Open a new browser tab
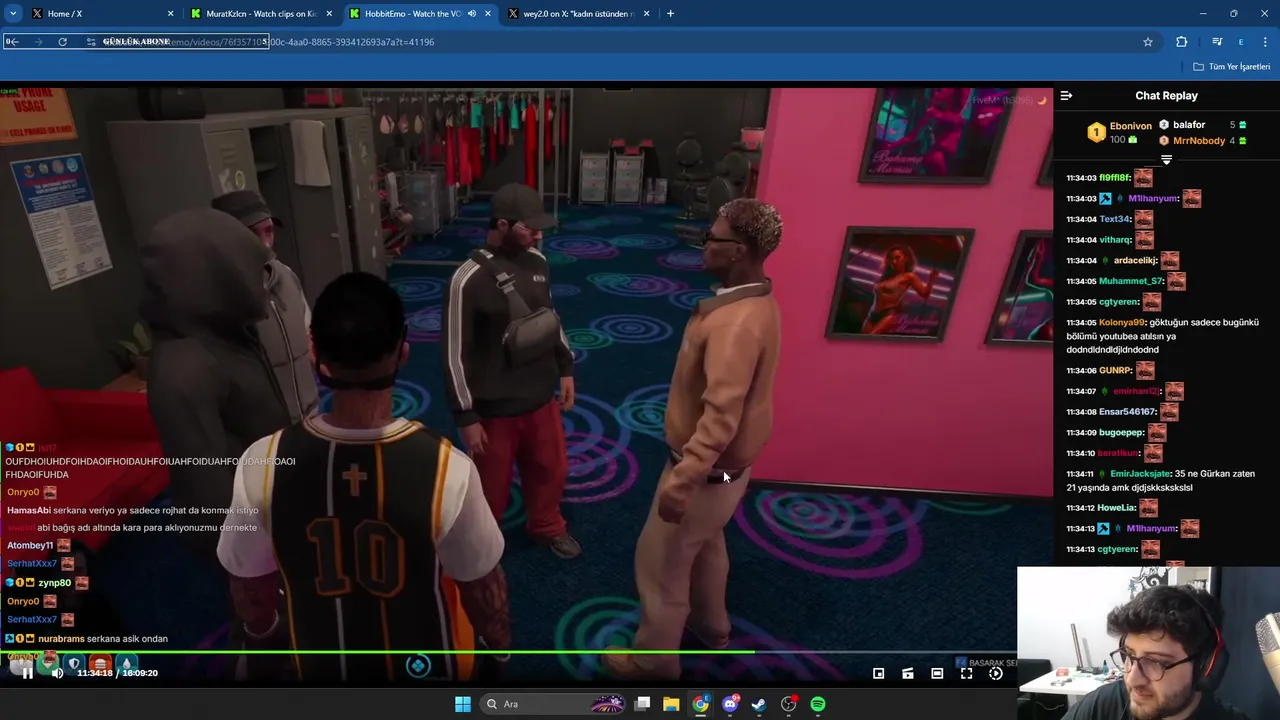This screenshot has height=720, width=1280. click(x=670, y=14)
